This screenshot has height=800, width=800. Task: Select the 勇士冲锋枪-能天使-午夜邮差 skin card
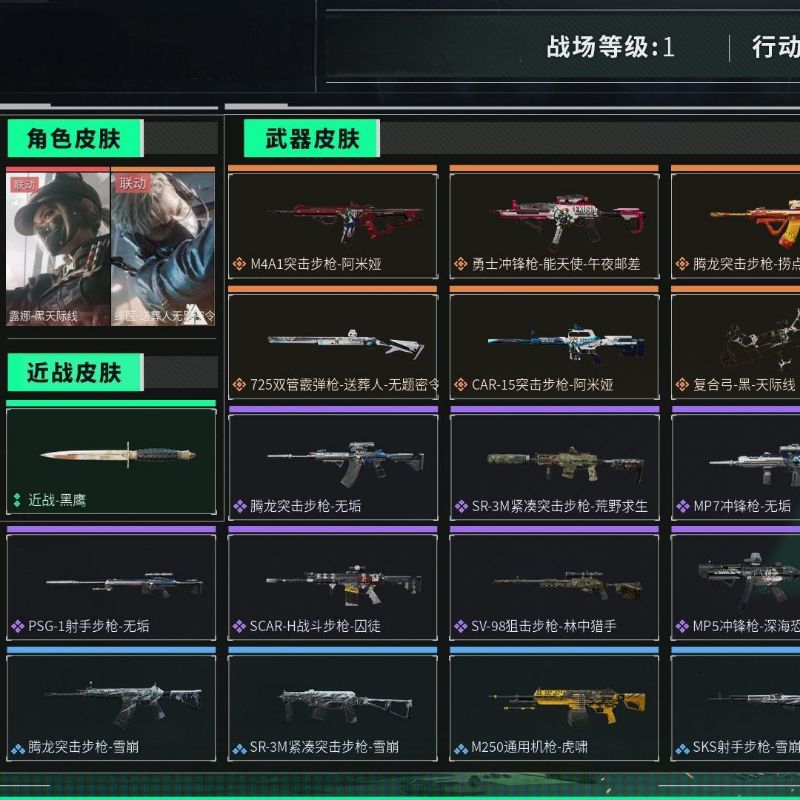pos(554,226)
